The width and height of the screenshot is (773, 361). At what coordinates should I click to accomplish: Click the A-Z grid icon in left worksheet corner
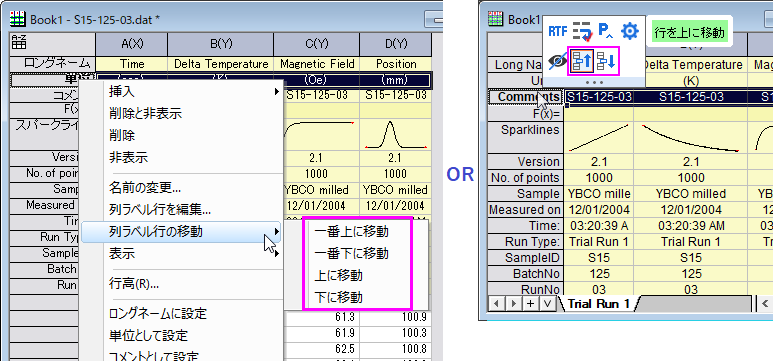[x=19, y=43]
